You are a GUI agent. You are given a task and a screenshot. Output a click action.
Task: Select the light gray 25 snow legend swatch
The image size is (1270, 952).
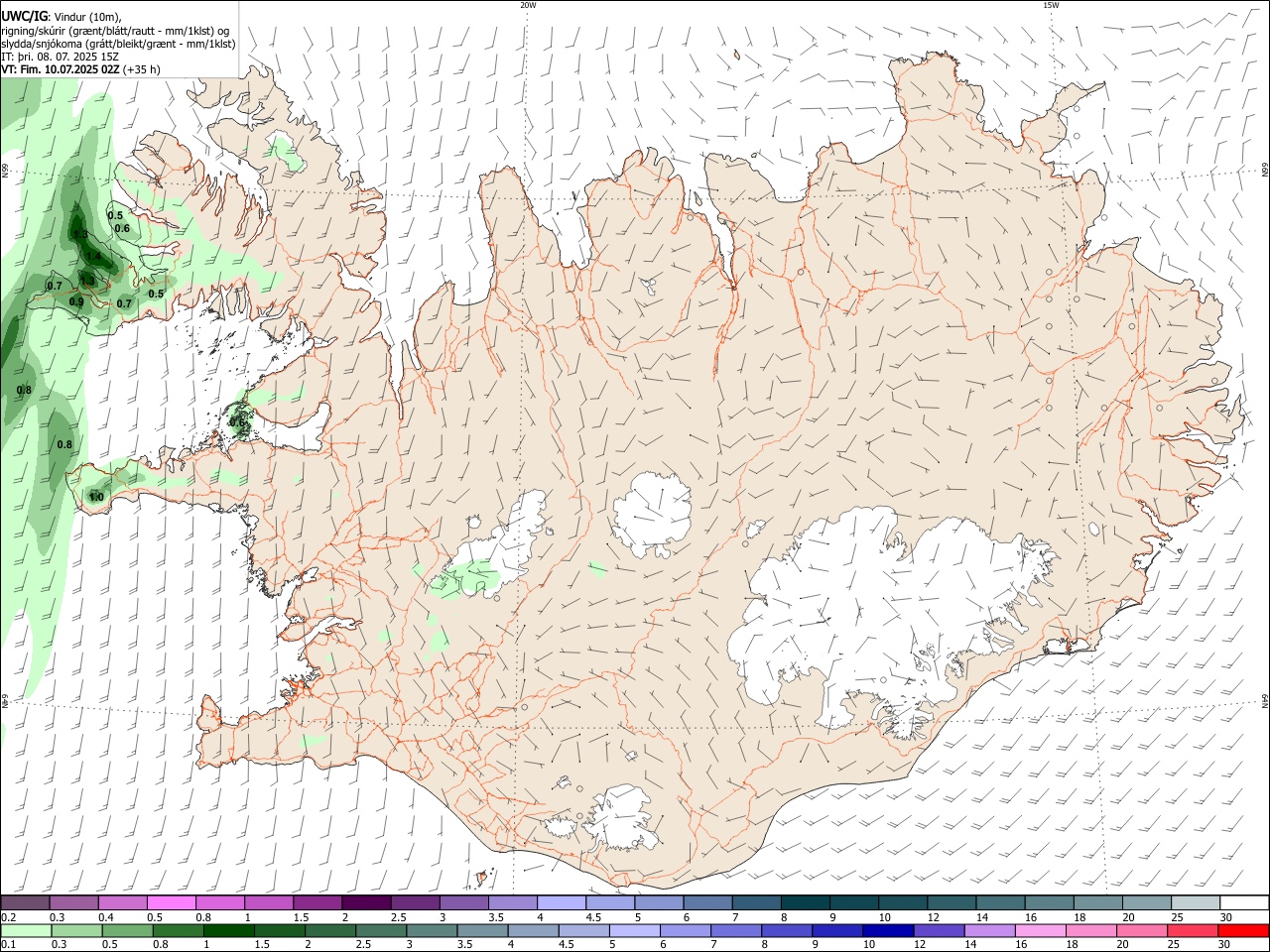pos(1197,902)
